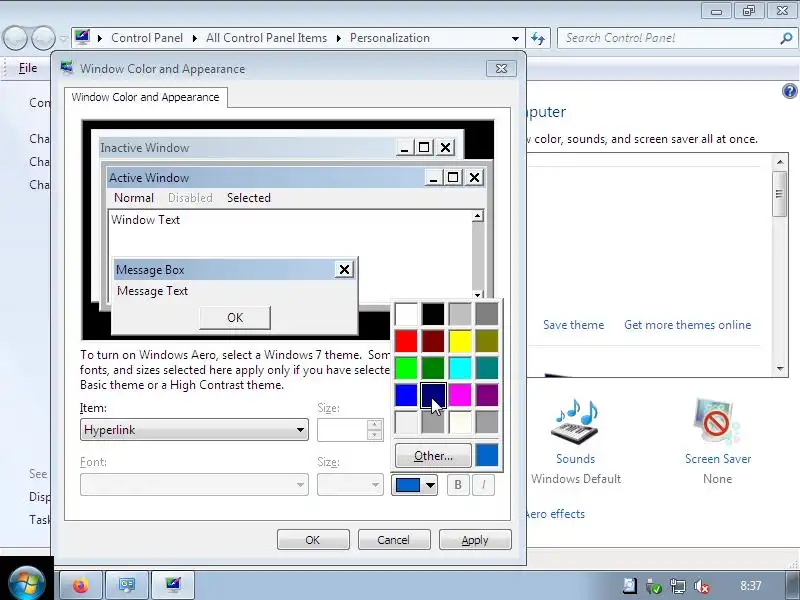Viewport: 800px width, 600px height.
Task: Pick the olive color swatch
Action: pyautogui.click(x=487, y=341)
